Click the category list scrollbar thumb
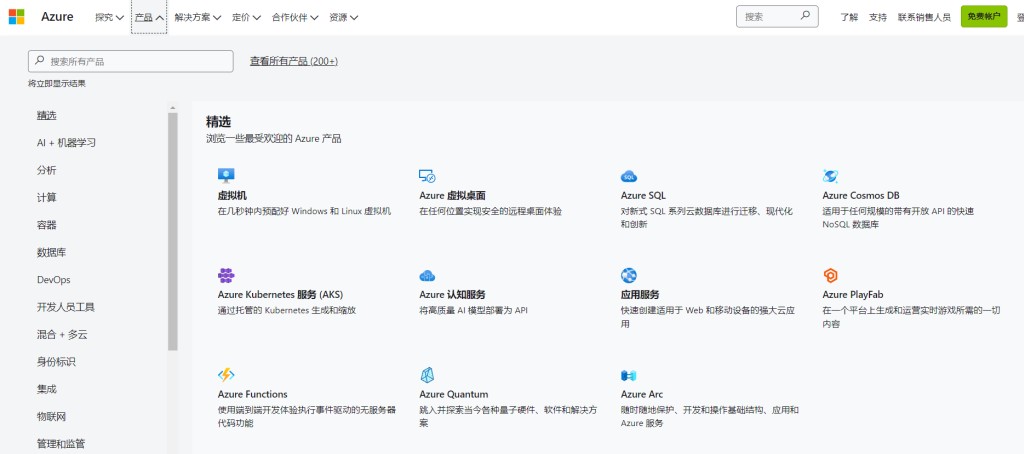Screen dimensions: 1024x454 click(x=172, y=231)
